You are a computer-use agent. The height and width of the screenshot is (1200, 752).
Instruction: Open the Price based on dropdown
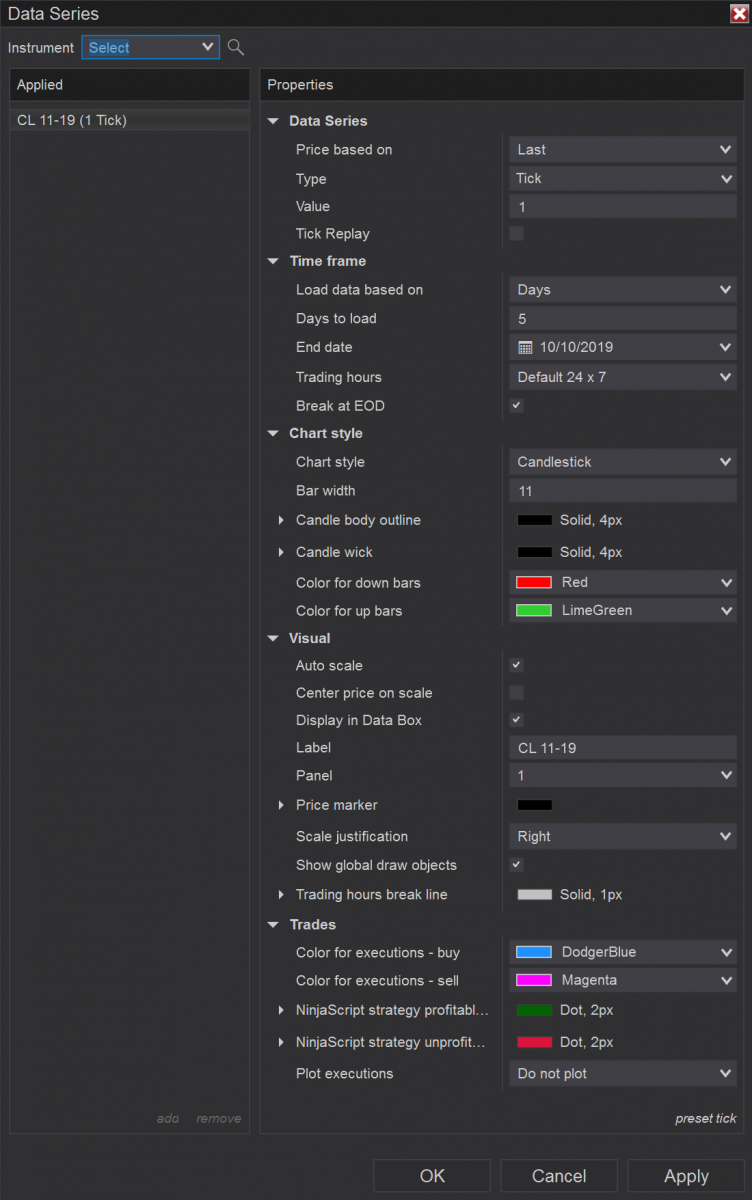coord(622,150)
